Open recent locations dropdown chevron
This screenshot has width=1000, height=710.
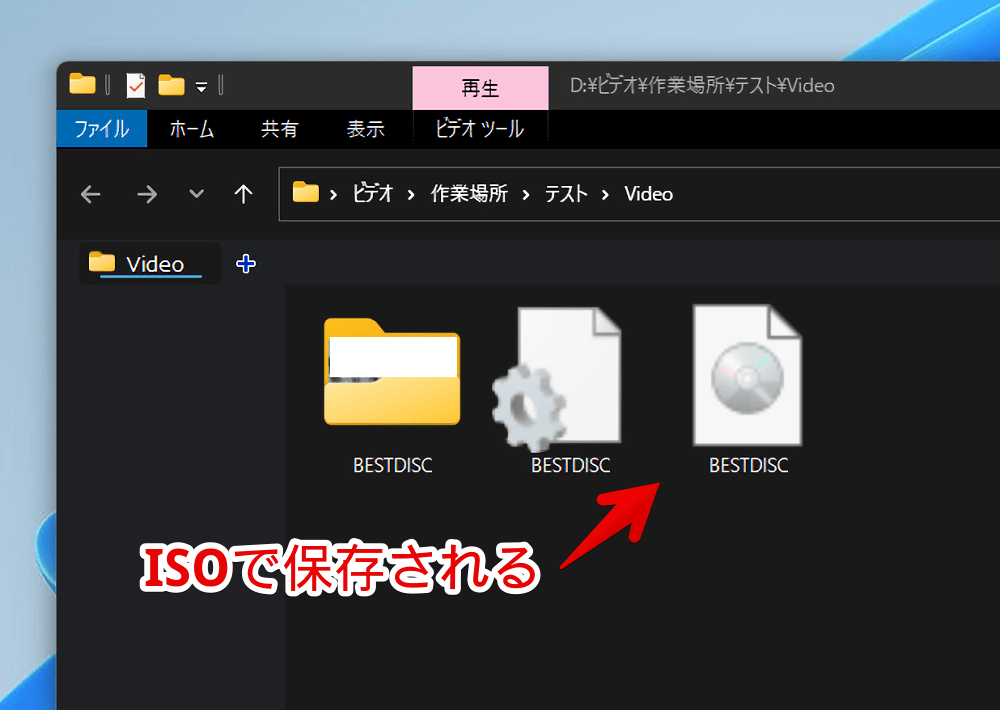(x=196, y=193)
